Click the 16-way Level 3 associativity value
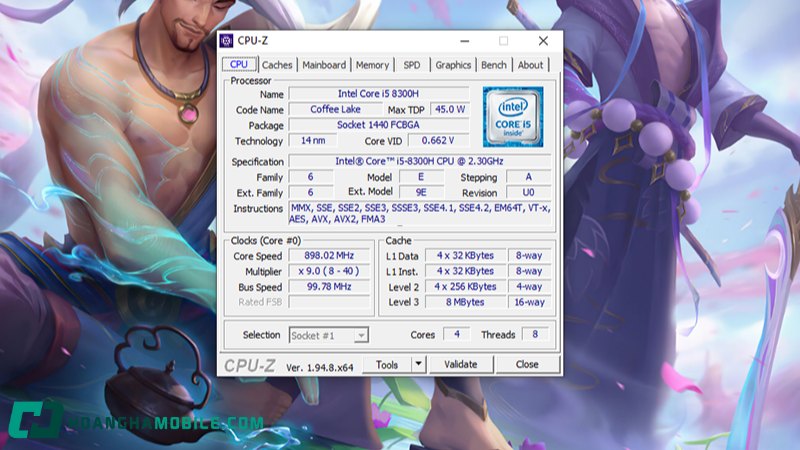This screenshot has width=800, height=450. (529, 302)
